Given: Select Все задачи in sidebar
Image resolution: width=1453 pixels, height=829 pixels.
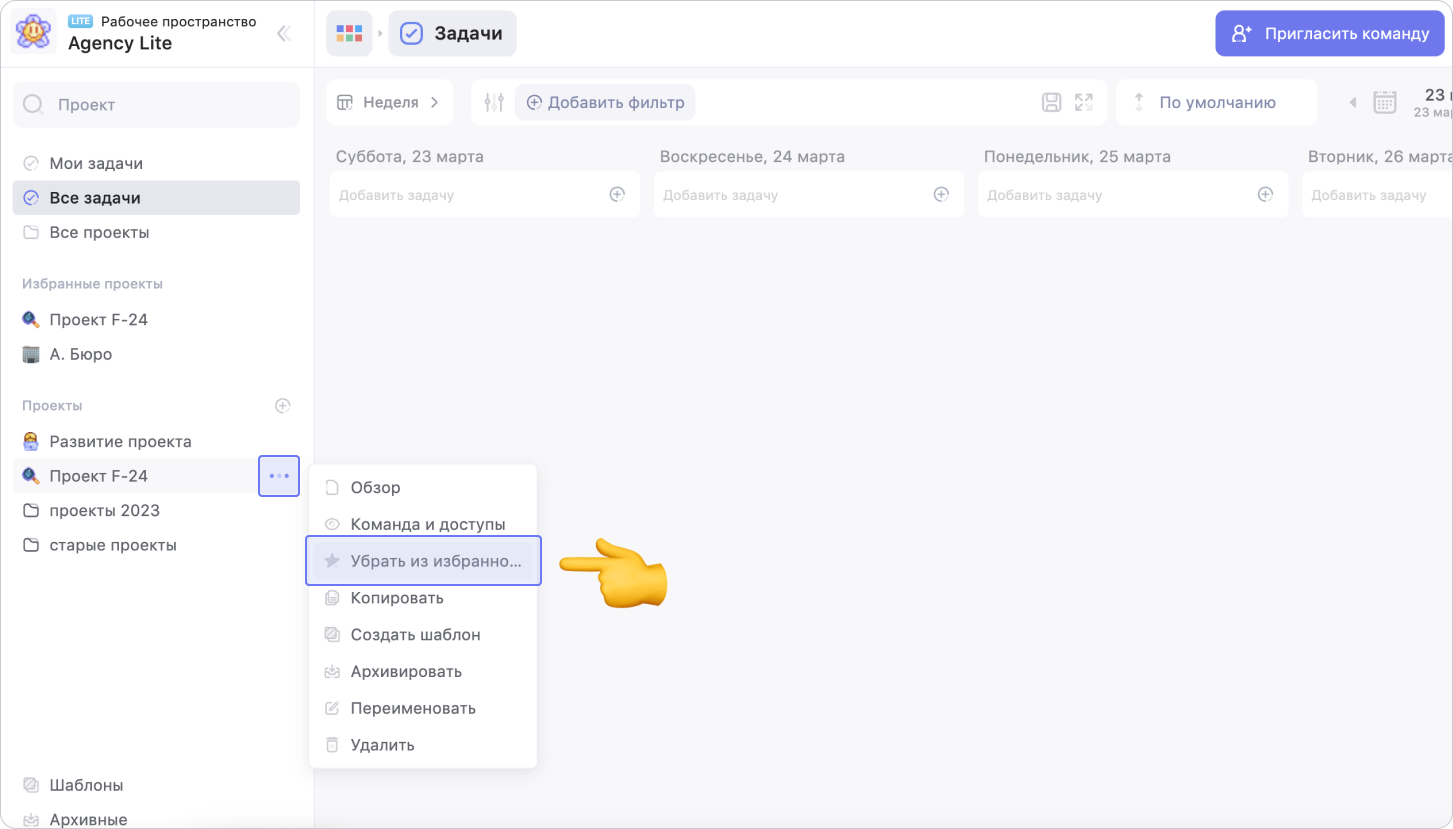Looking at the screenshot, I should (x=156, y=198).
